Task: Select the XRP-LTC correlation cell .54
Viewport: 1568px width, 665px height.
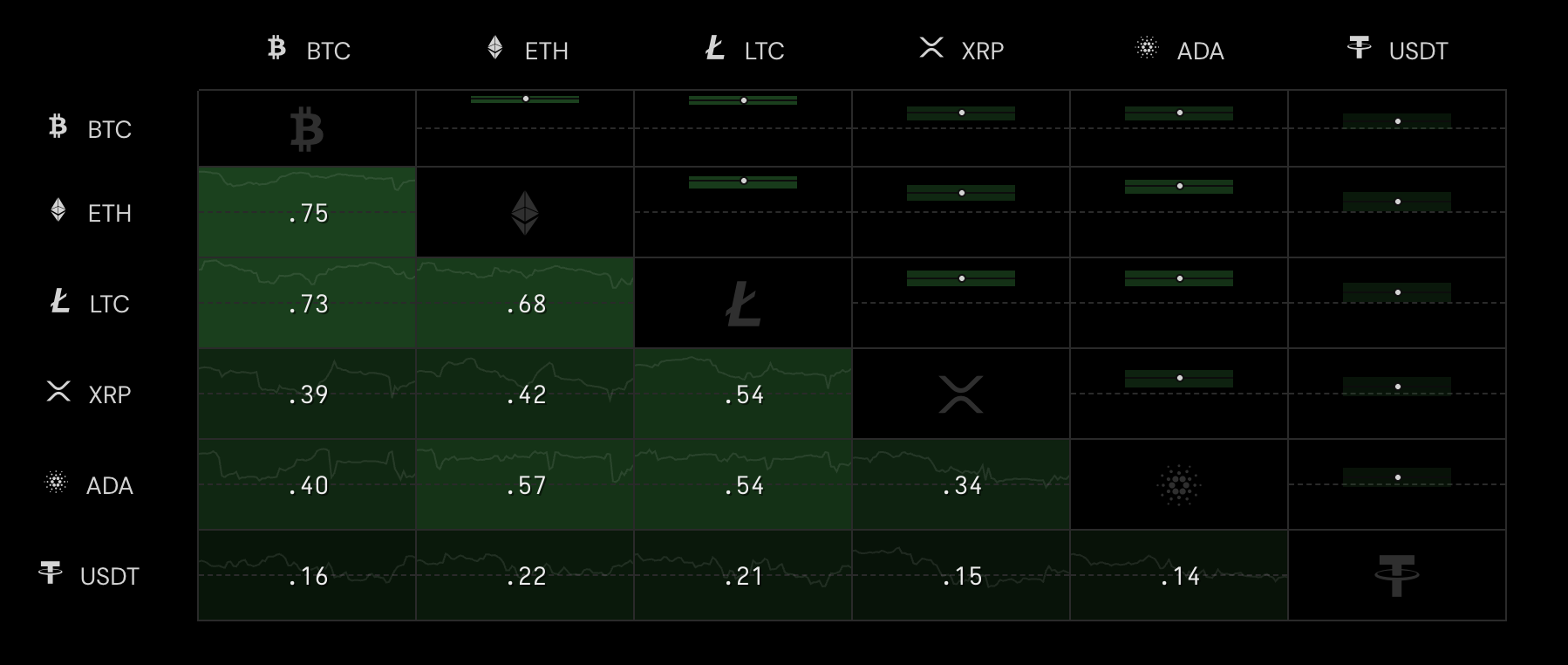Action: [743, 394]
